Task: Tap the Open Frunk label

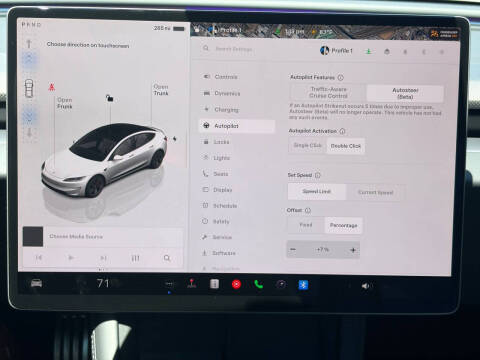Action: point(64,103)
